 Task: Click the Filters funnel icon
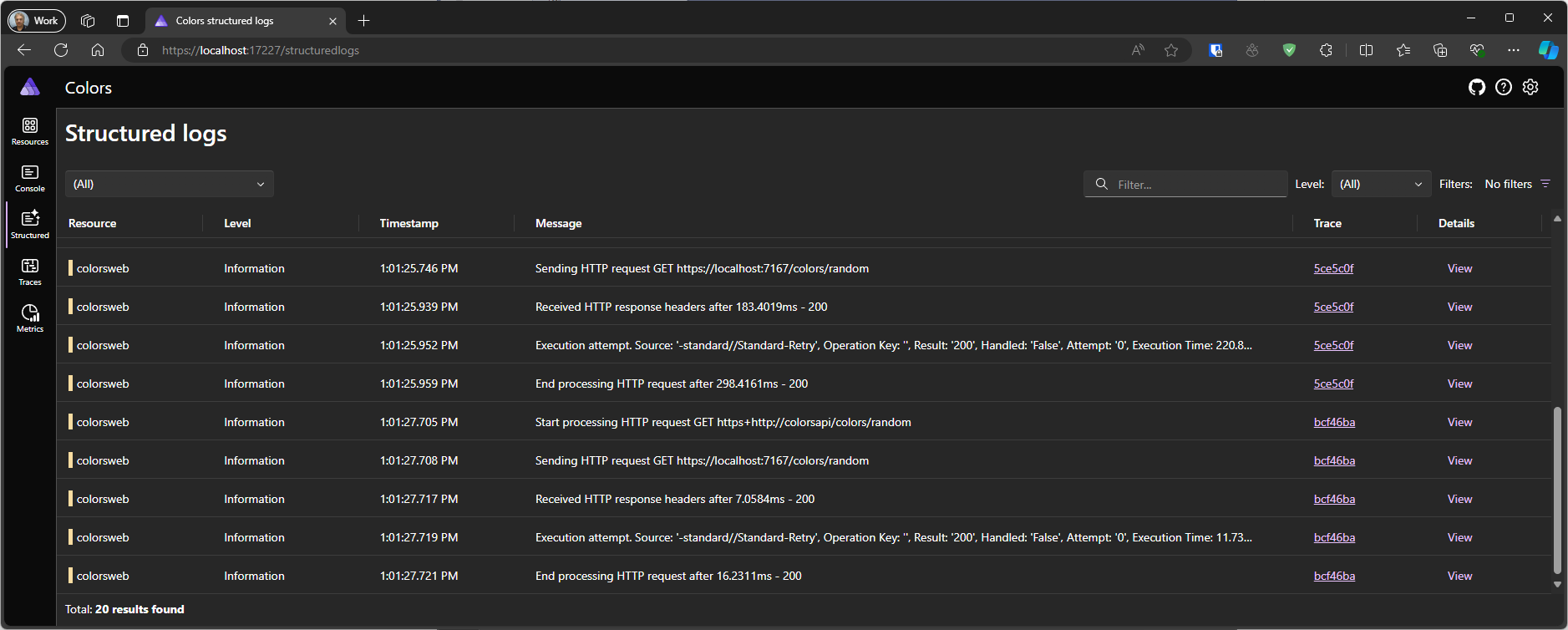click(1545, 184)
